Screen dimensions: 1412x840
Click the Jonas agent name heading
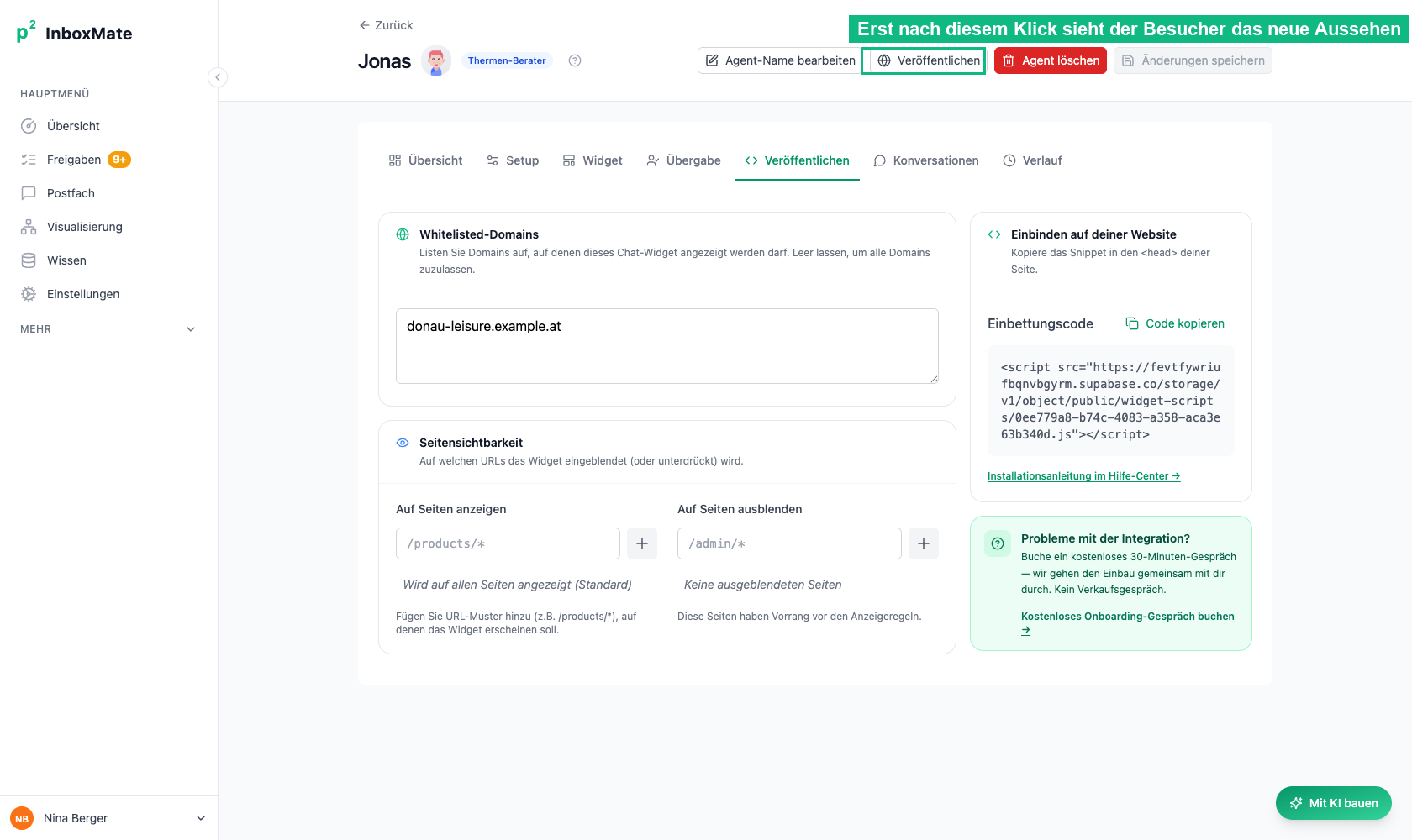385,60
